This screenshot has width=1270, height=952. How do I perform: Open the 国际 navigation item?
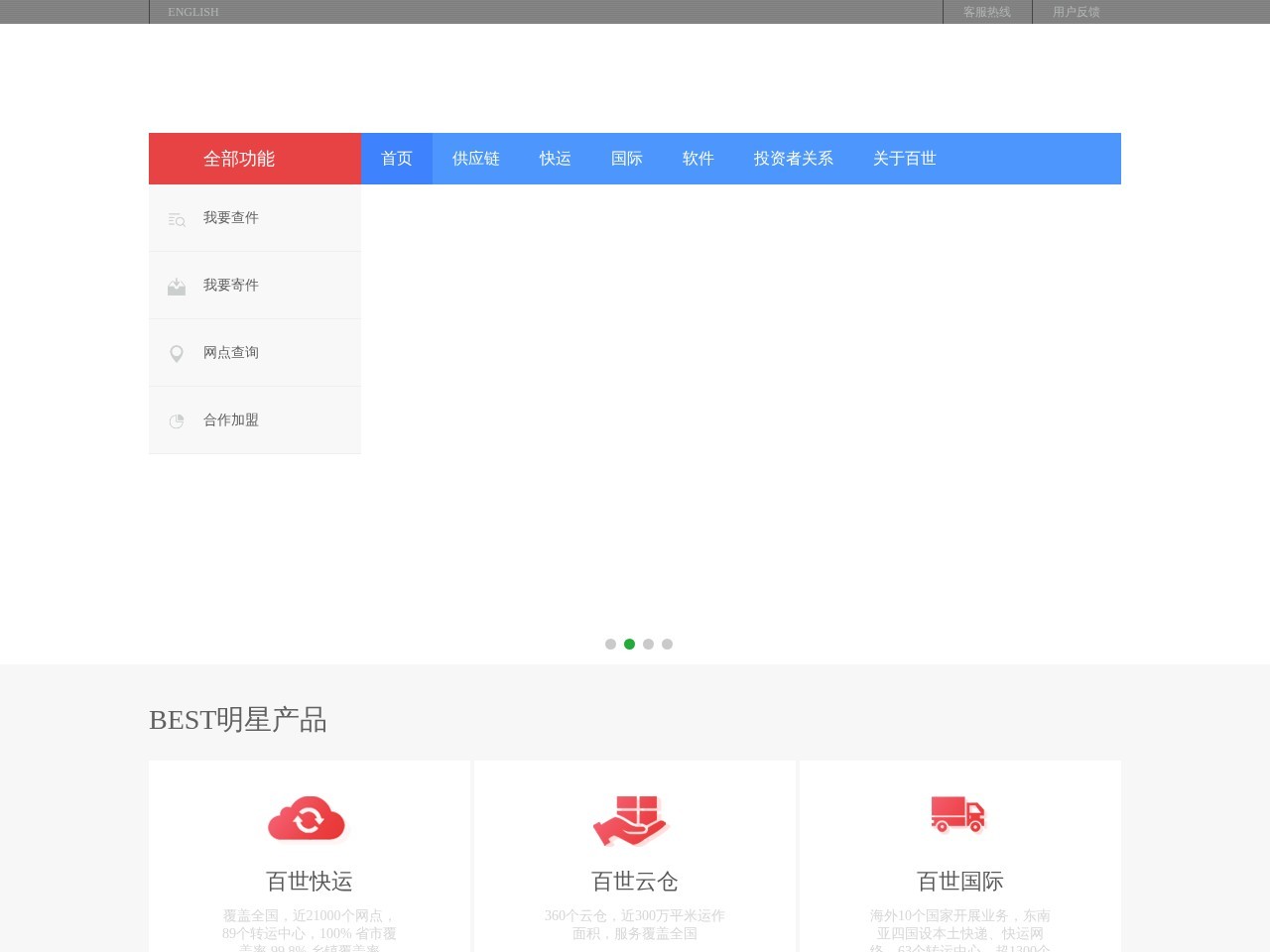(627, 159)
